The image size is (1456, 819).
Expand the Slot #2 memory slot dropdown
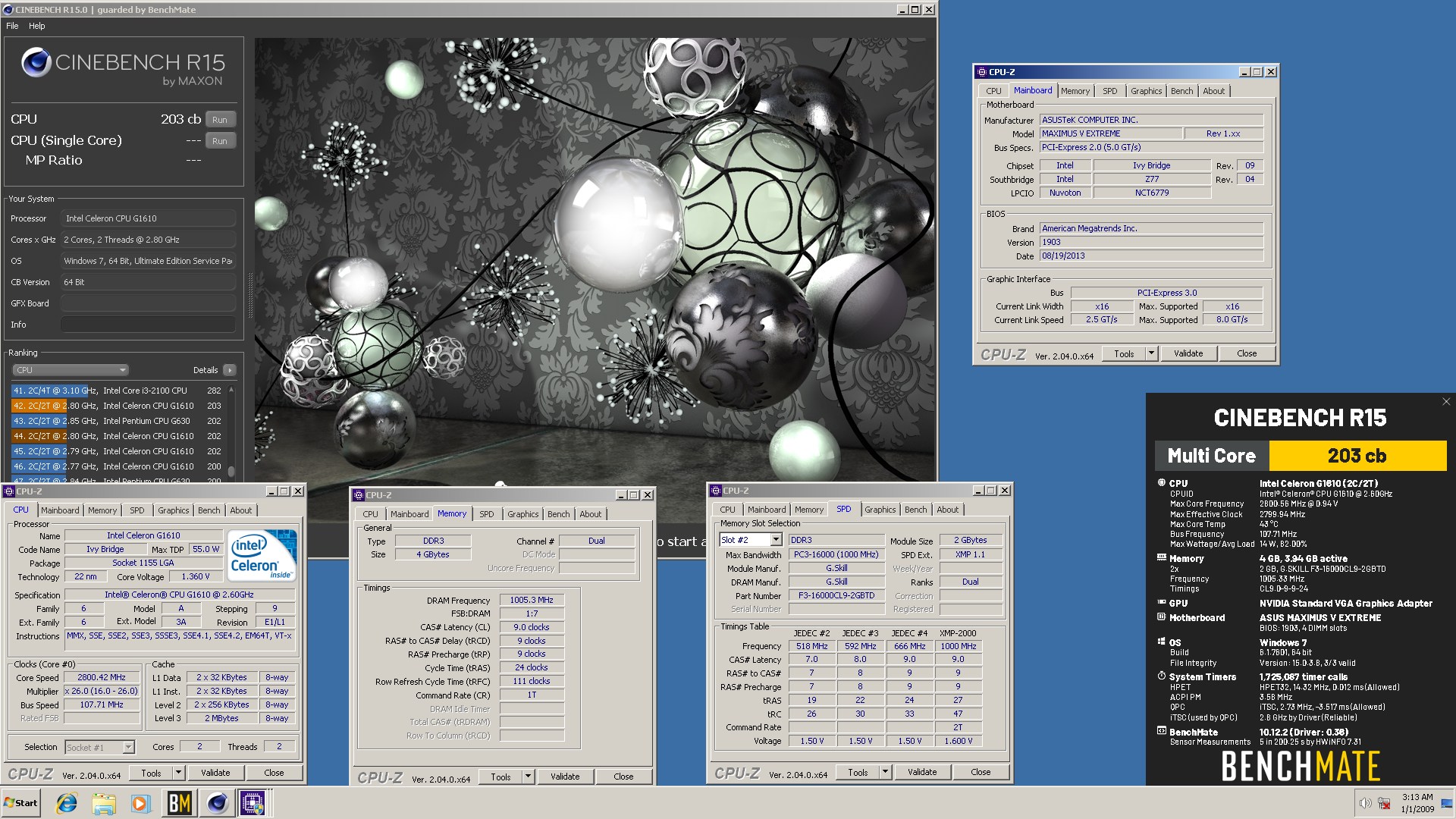(776, 540)
